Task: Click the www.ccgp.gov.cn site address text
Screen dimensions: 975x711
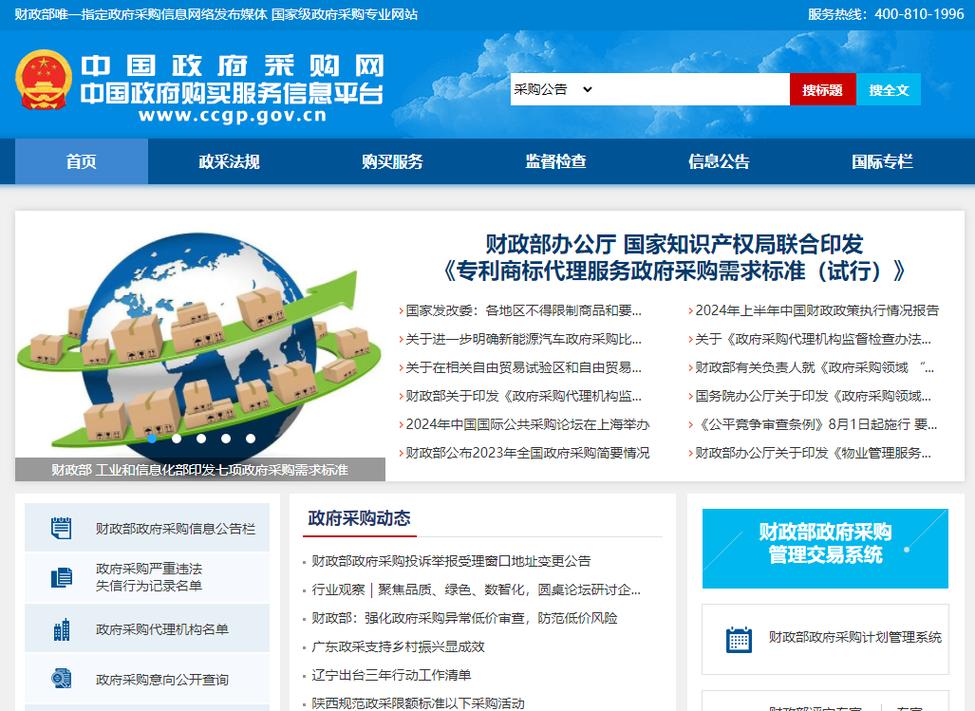Action: pos(233,116)
